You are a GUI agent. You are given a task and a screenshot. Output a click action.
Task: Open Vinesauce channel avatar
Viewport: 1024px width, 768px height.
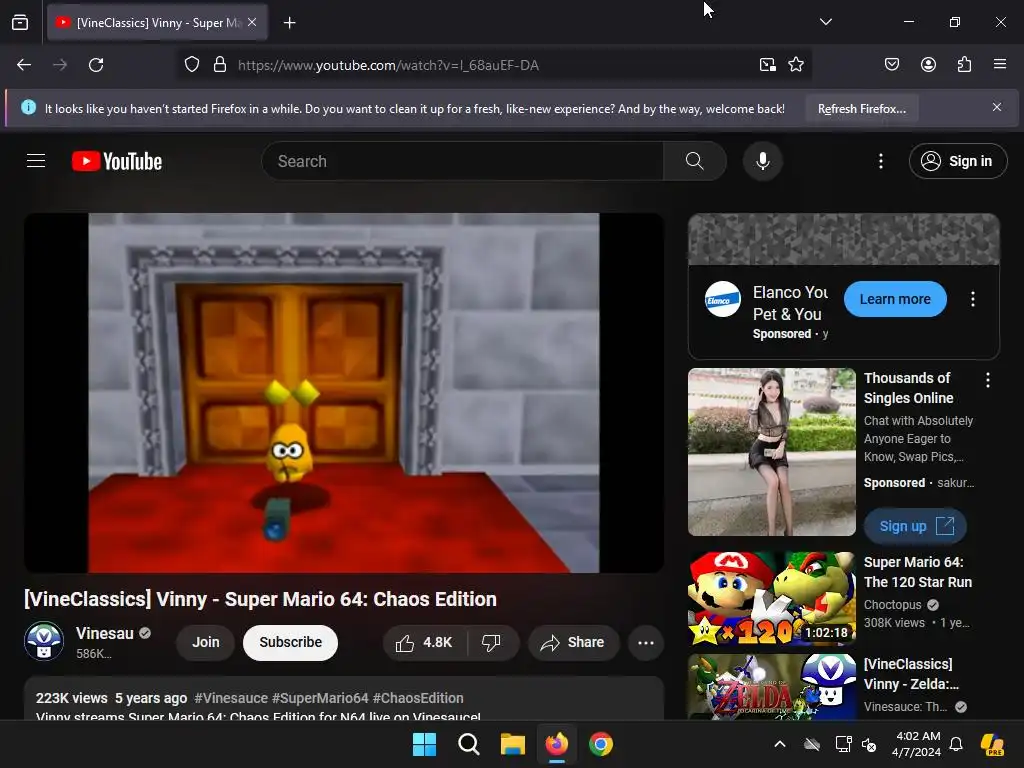click(x=44, y=641)
